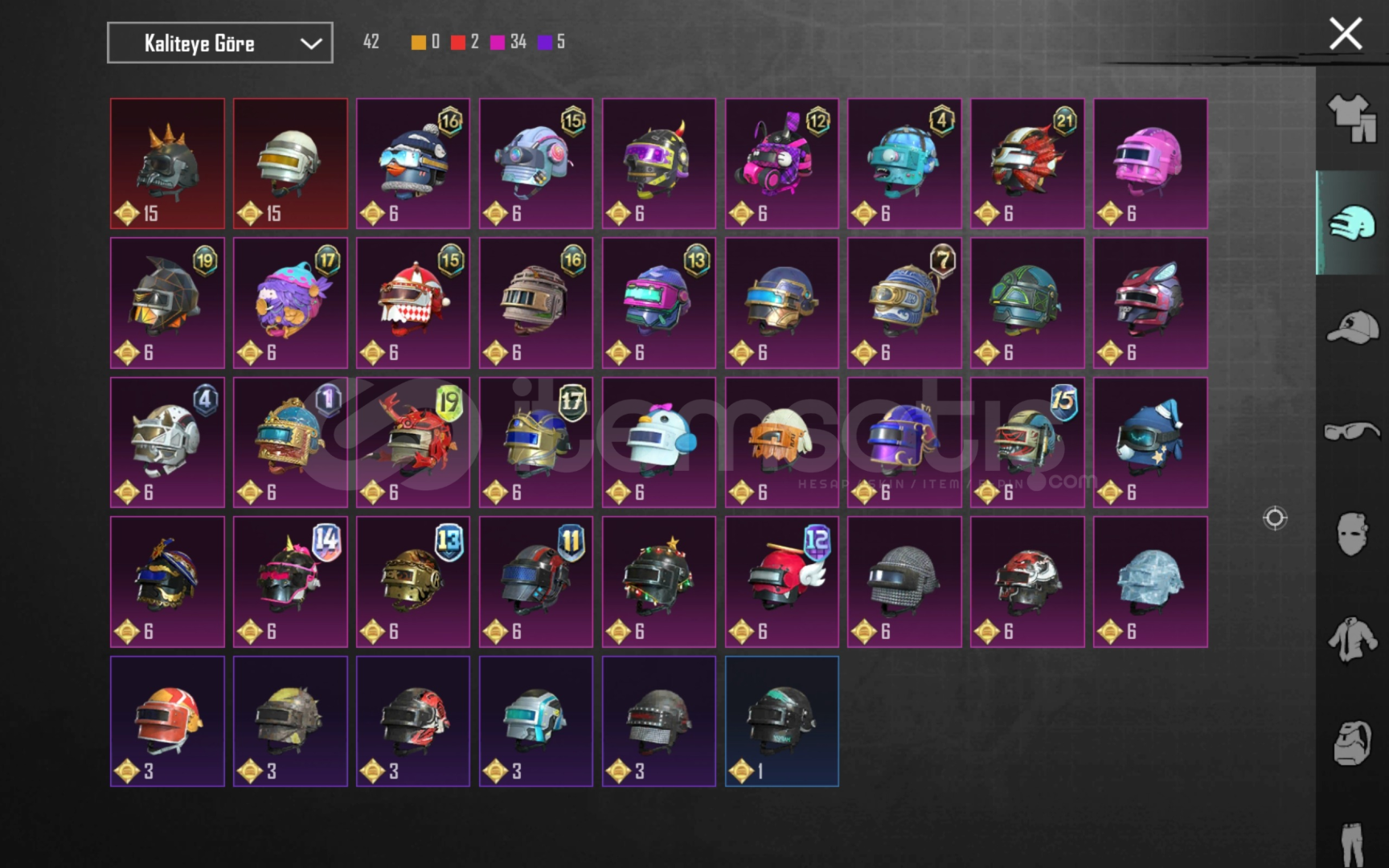Filter by red quality count 2

tap(465, 42)
